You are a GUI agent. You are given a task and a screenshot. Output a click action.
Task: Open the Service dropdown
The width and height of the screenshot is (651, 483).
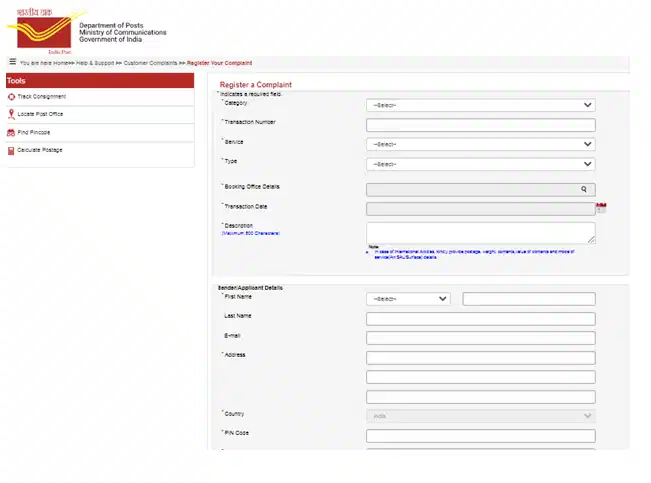(480, 144)
